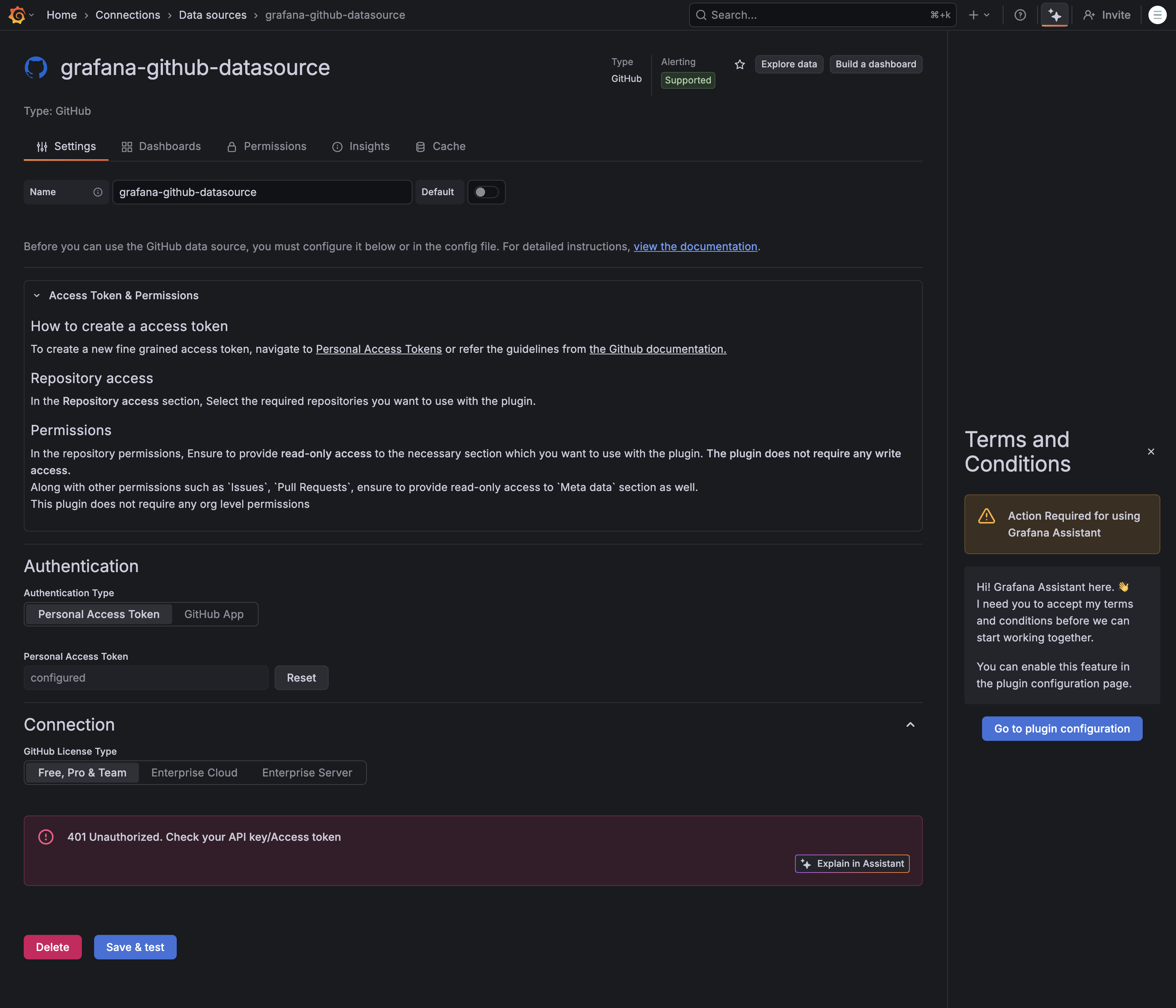
Task: Open the help question mark icon
Action: [x=1020, y=15]
